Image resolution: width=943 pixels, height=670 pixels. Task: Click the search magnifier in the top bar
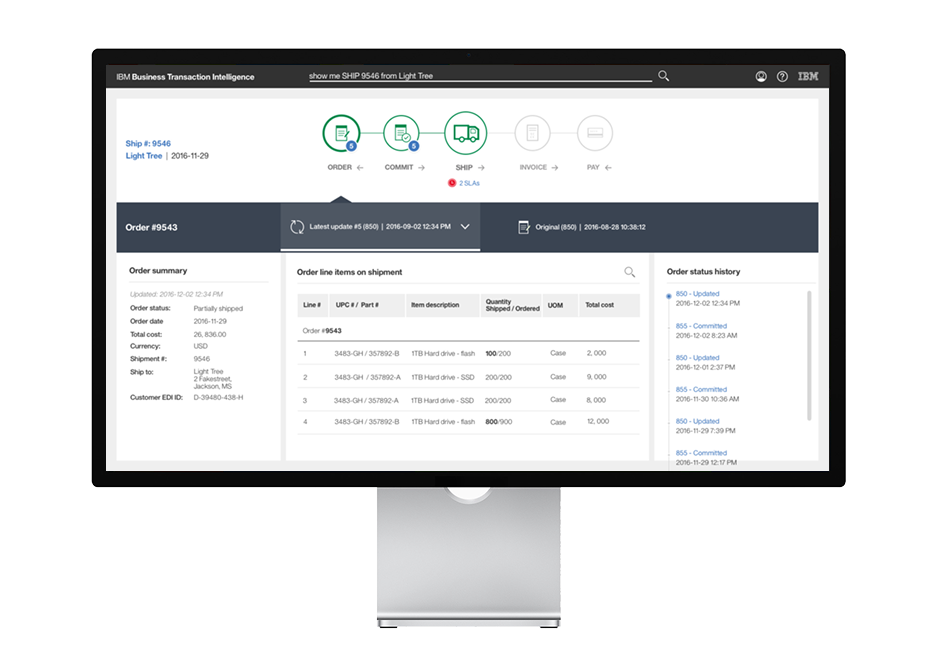click(x=662, y=76)
